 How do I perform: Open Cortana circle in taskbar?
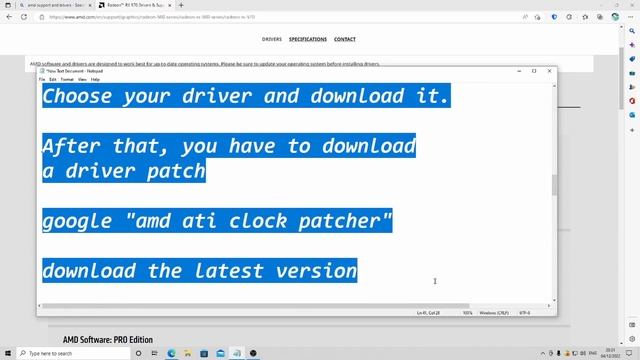138,353
